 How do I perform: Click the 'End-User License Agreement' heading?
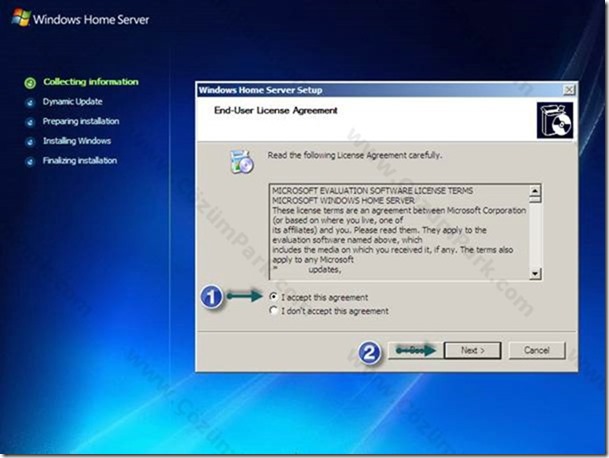[276, 110]
